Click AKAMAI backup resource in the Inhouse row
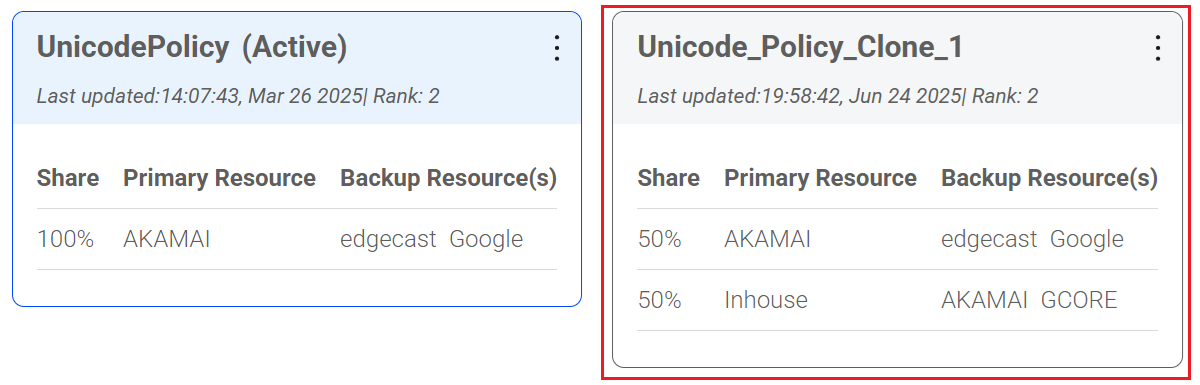Screen dimensions: 1200x385 pyautogui.click(x=985, y=300)
